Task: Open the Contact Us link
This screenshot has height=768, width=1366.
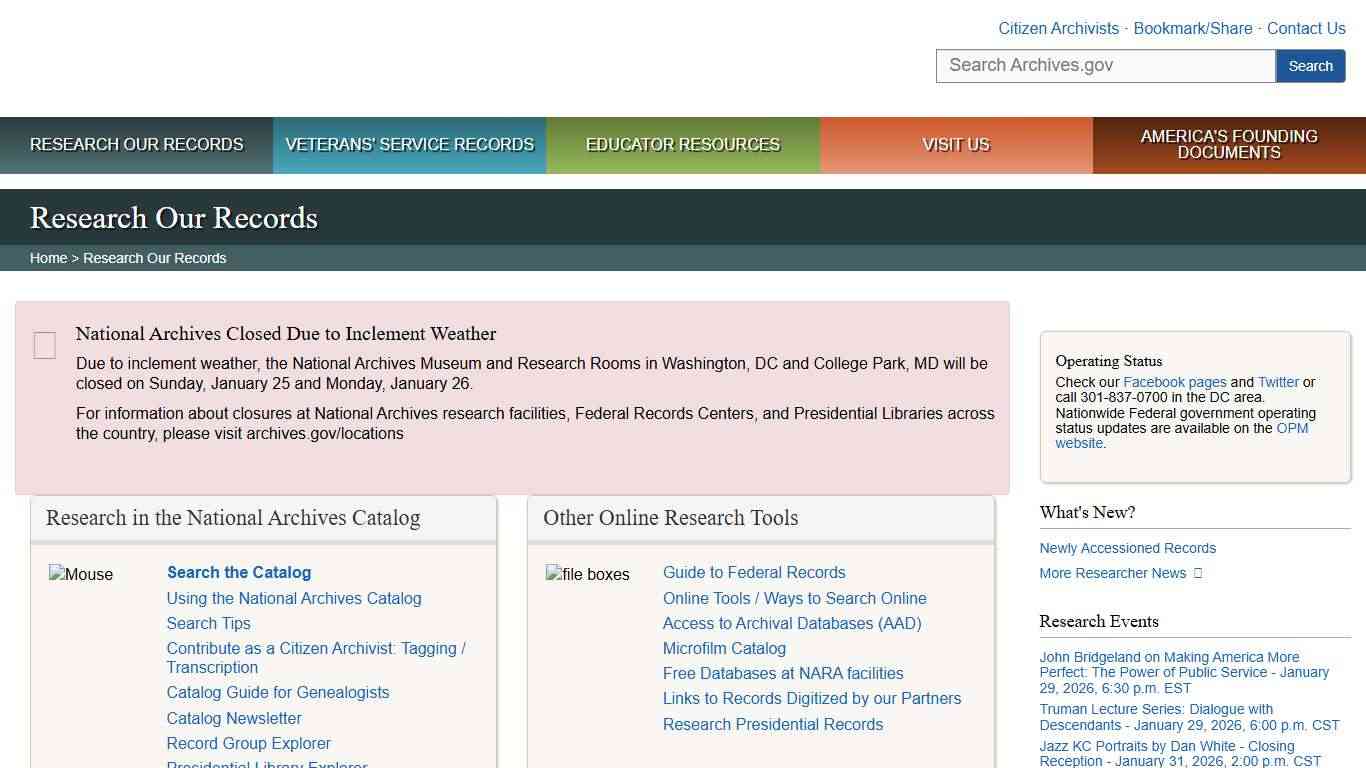Action: tap(1306, 28)
